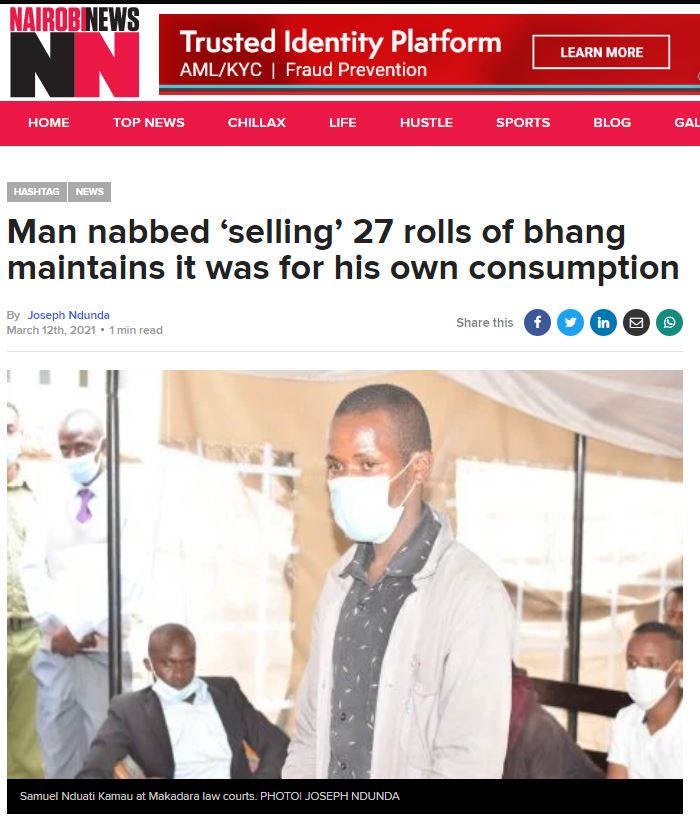Share article on LinkedIn icon
The image size is (700, 825).
point(603,323)
